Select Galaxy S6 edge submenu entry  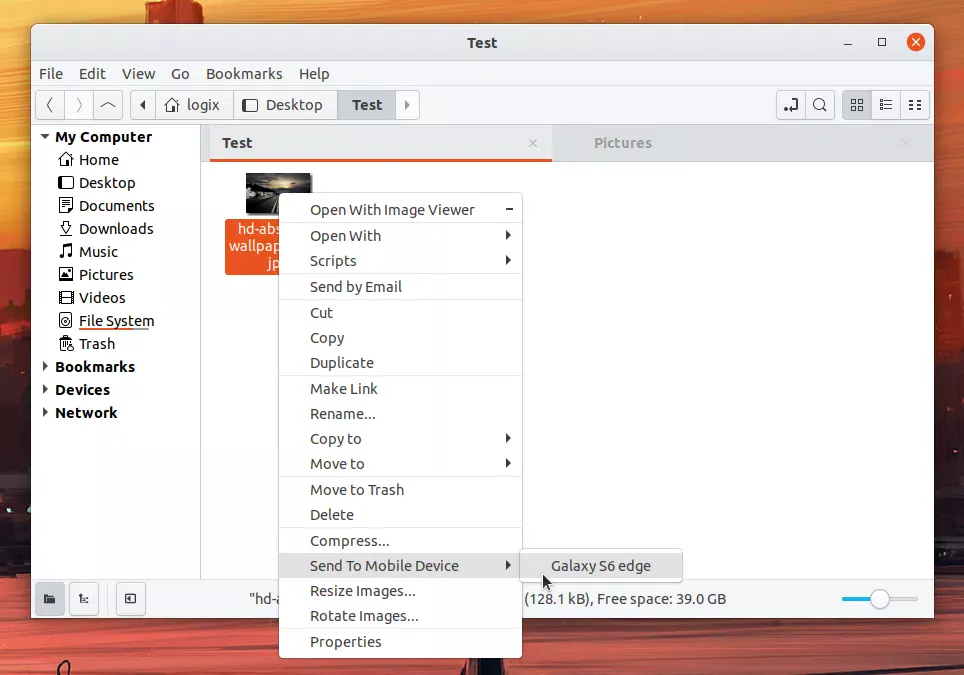(x=601, y=566)
